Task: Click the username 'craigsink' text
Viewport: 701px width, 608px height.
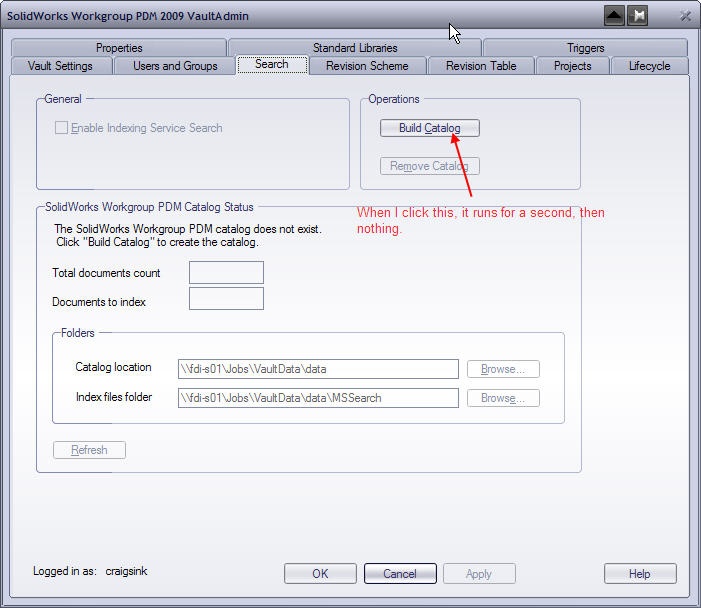Action: [x=126, y=571]
